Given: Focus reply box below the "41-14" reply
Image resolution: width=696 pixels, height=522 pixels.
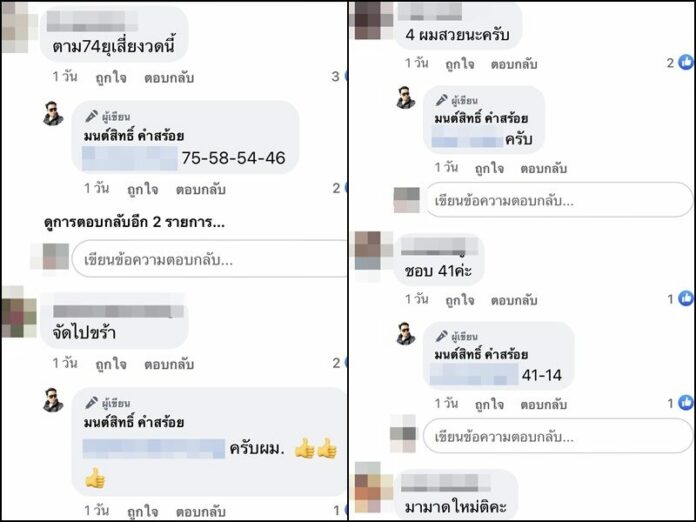Looking at the screenshot, I should coord(558,436).
